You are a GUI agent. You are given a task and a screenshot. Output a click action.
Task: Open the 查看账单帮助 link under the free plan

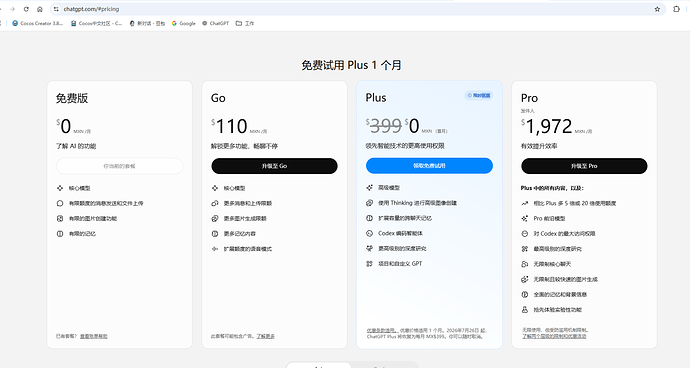[x=94, y=336]
